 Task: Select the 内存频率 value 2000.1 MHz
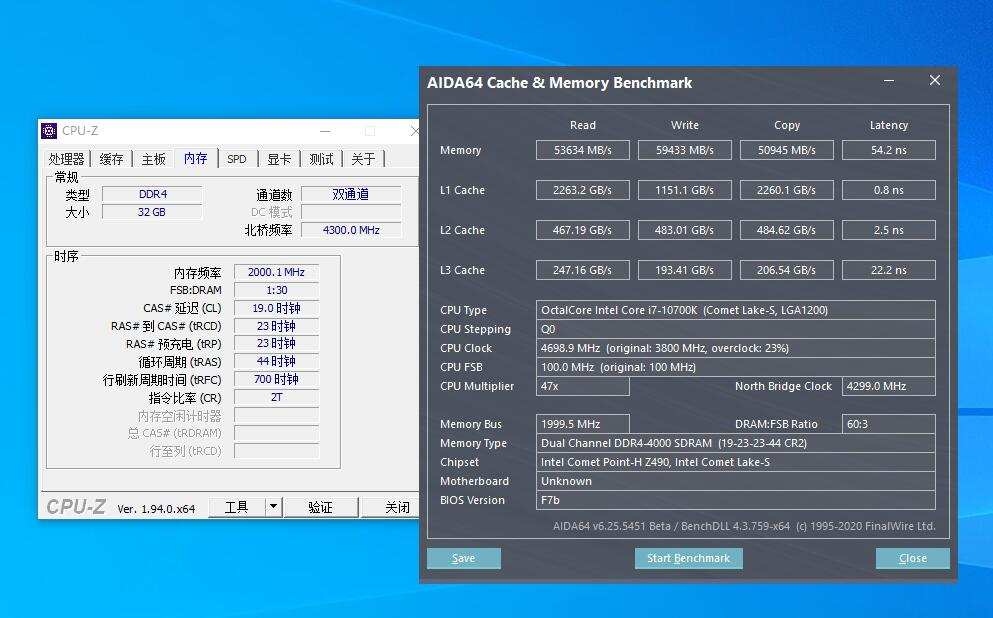(275, 271)
